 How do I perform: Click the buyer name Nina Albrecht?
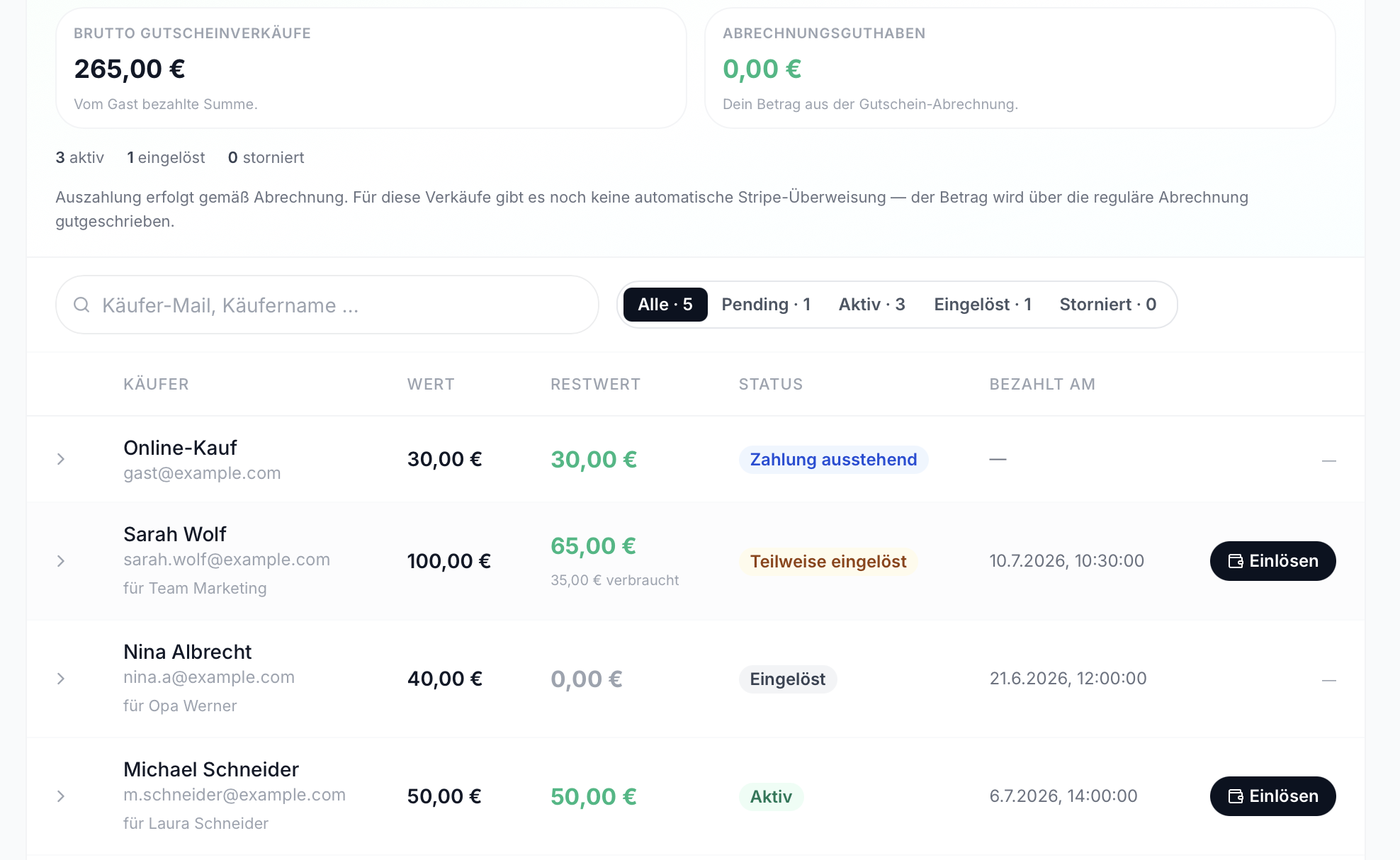188,652
